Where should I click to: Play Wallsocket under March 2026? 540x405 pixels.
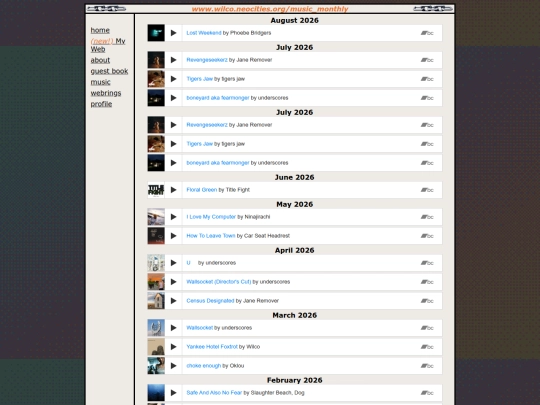(174, 328)
